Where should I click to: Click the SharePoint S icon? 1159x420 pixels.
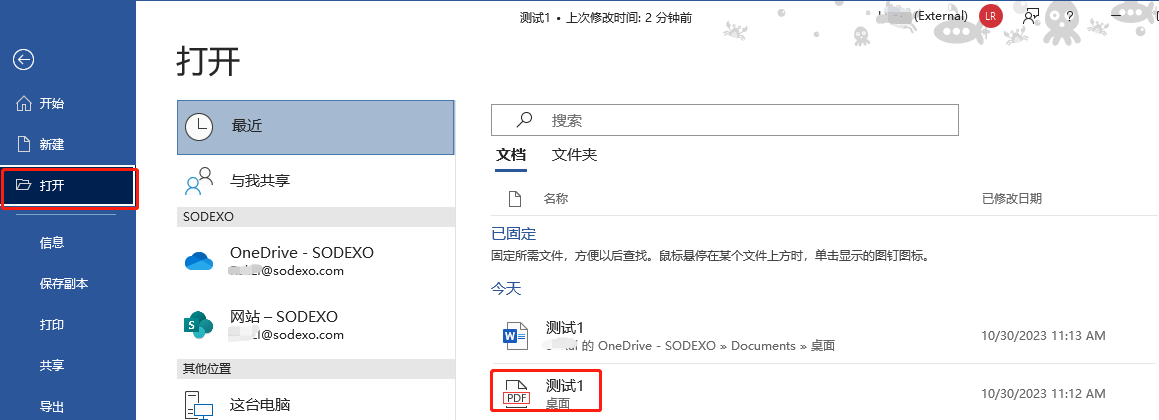point(198,325)
